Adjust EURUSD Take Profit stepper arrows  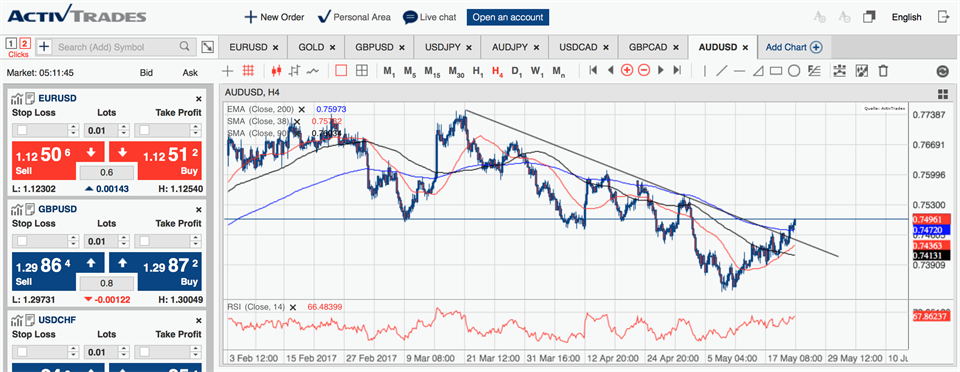click(195, 130)
